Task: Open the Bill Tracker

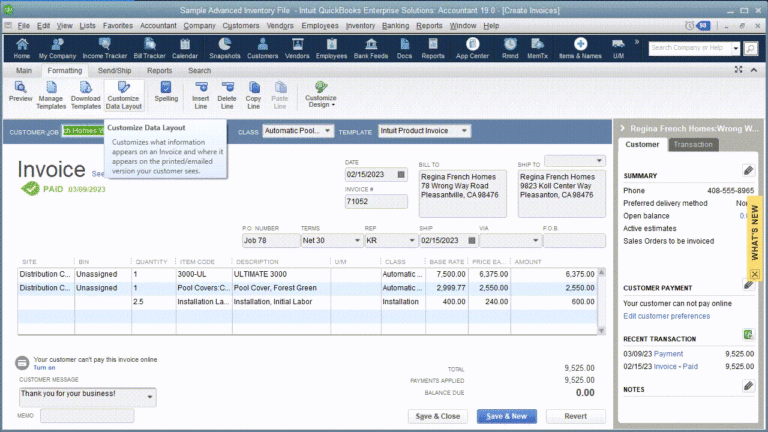Action: click(149, 48)
